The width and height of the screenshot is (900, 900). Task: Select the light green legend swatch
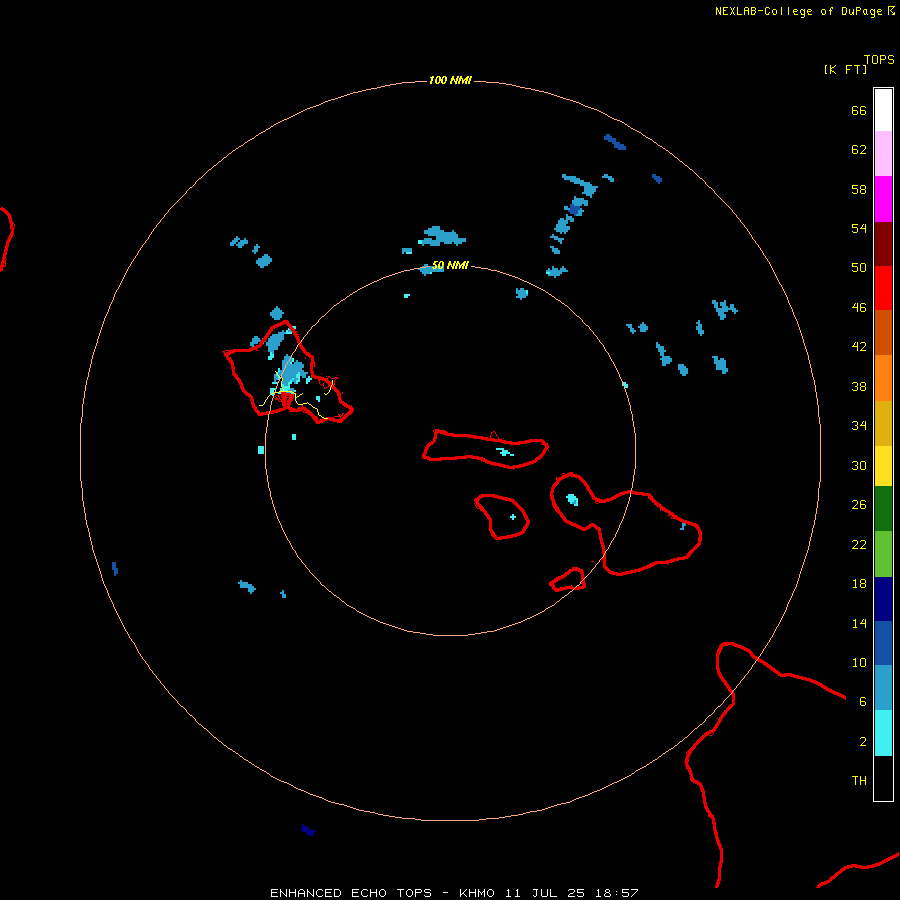point(883,554)
